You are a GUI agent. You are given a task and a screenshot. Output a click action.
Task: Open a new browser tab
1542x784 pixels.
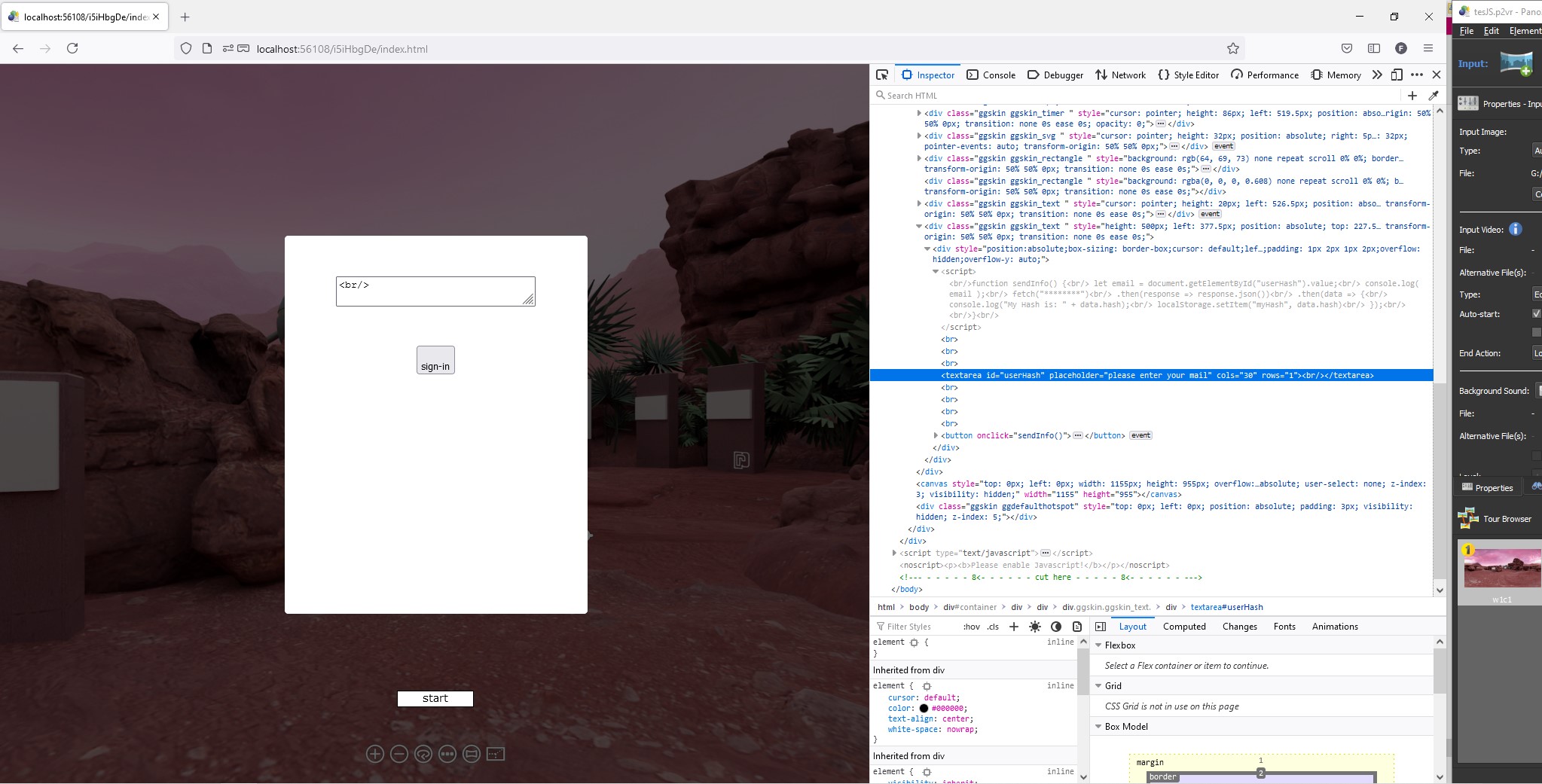click(x=185, y=17)
